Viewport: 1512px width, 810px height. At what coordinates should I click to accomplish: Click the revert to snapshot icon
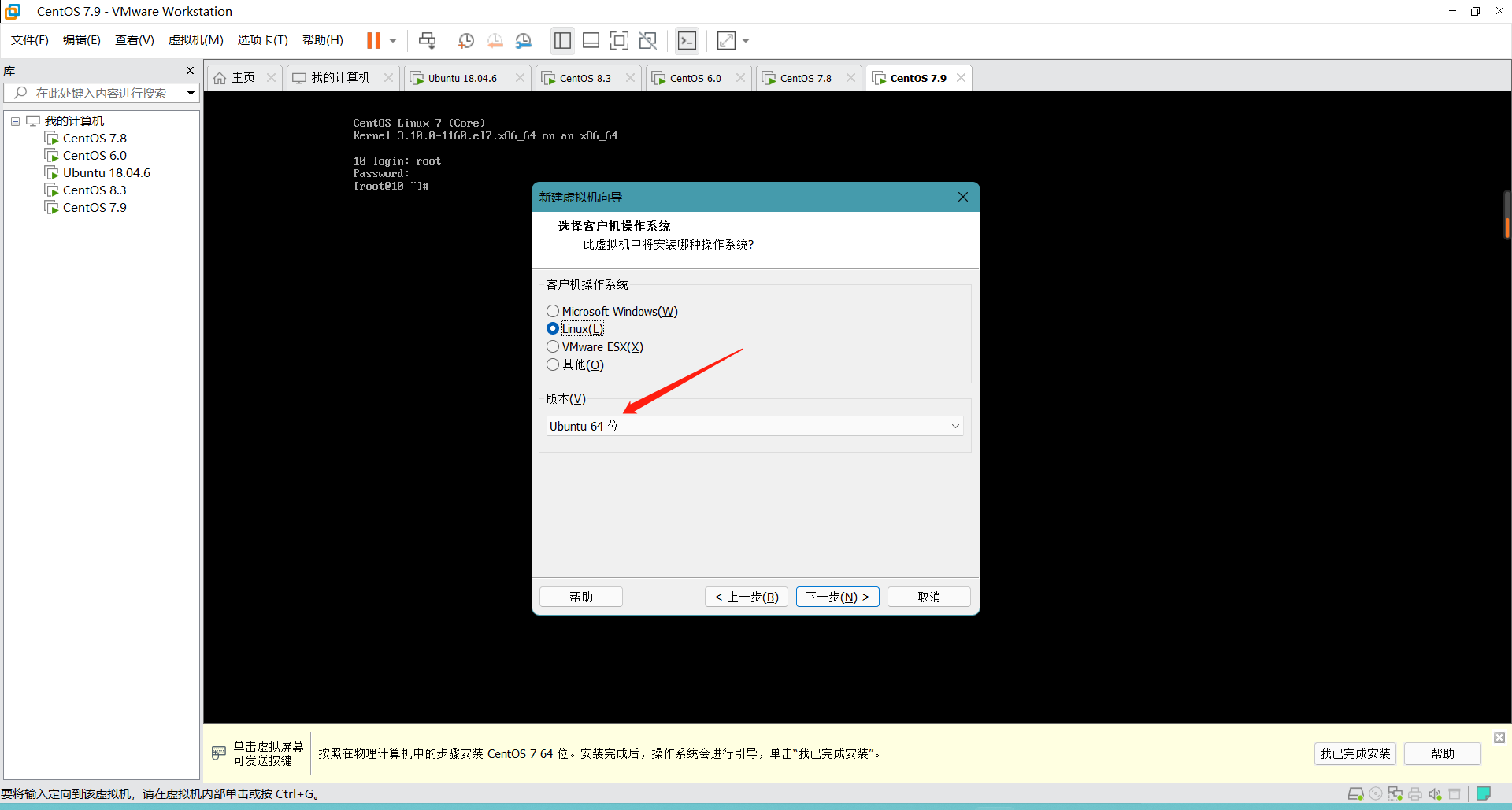[495, 40]
